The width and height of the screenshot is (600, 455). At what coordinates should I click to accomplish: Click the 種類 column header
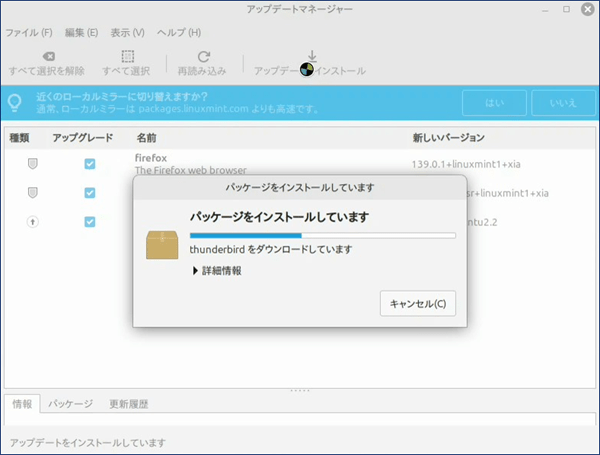coord(19,138)
